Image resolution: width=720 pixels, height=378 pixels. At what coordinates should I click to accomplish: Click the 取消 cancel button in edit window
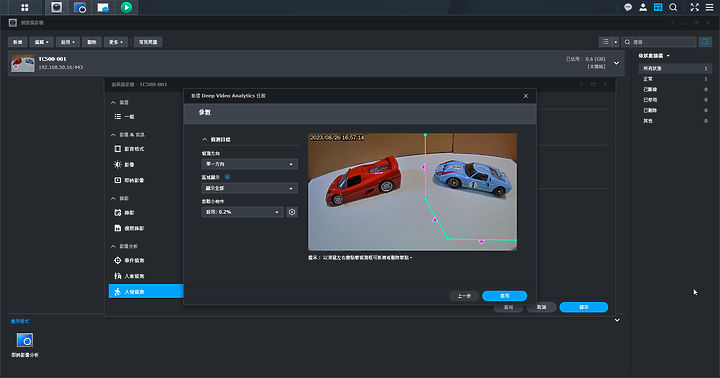[x=541, y=307]
